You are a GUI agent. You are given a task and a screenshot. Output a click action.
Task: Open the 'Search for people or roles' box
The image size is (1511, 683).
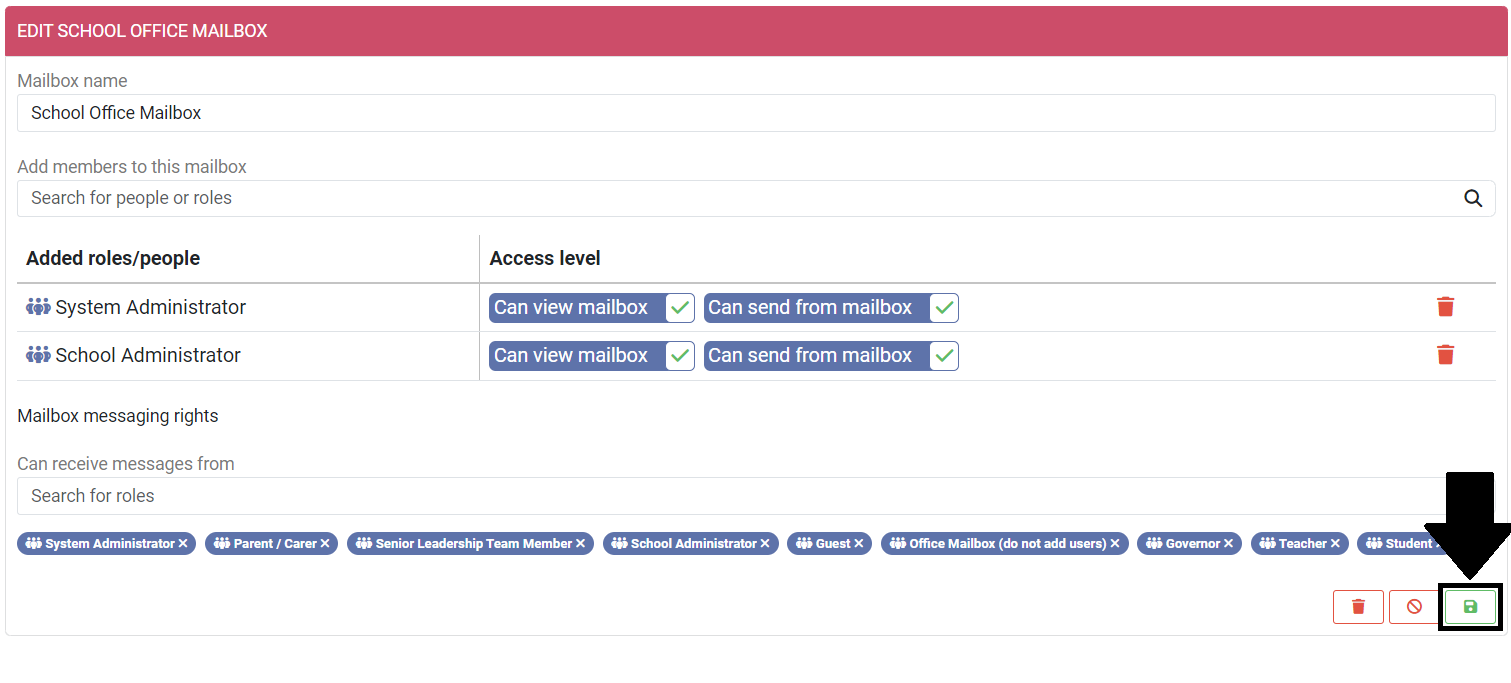point(740,198)
